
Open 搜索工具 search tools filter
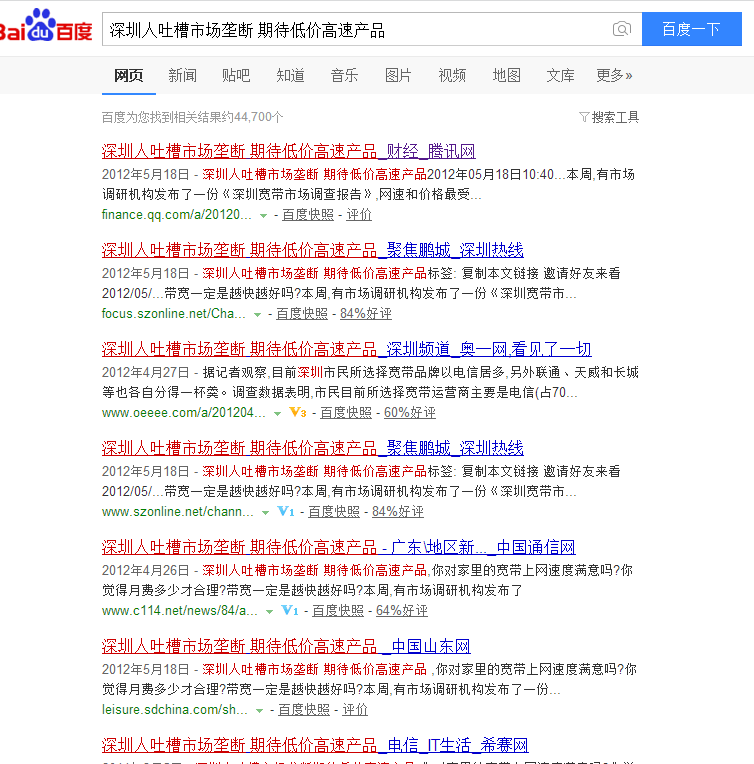[x=609, y=117]
